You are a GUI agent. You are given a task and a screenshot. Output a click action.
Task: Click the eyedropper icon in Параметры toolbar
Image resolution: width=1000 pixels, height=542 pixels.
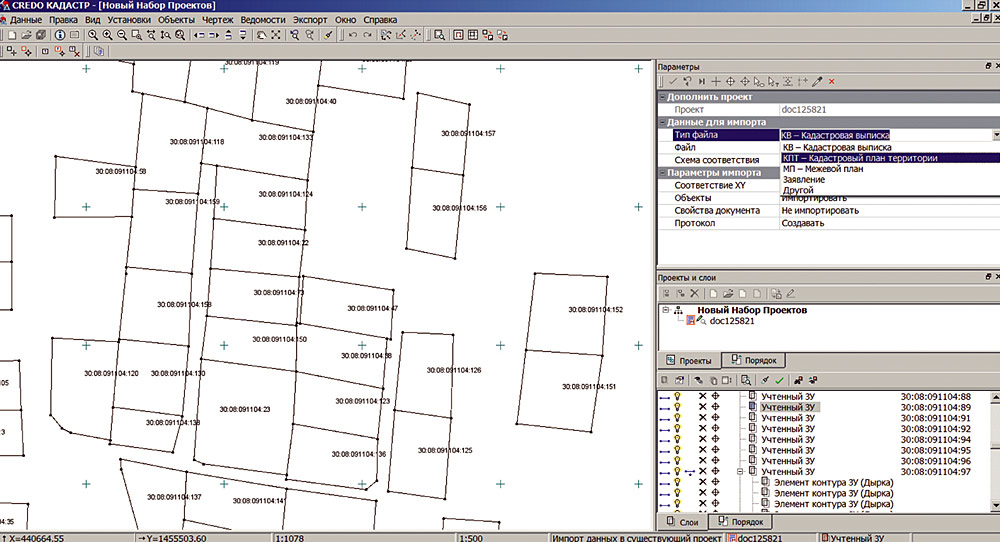[817, 82]
